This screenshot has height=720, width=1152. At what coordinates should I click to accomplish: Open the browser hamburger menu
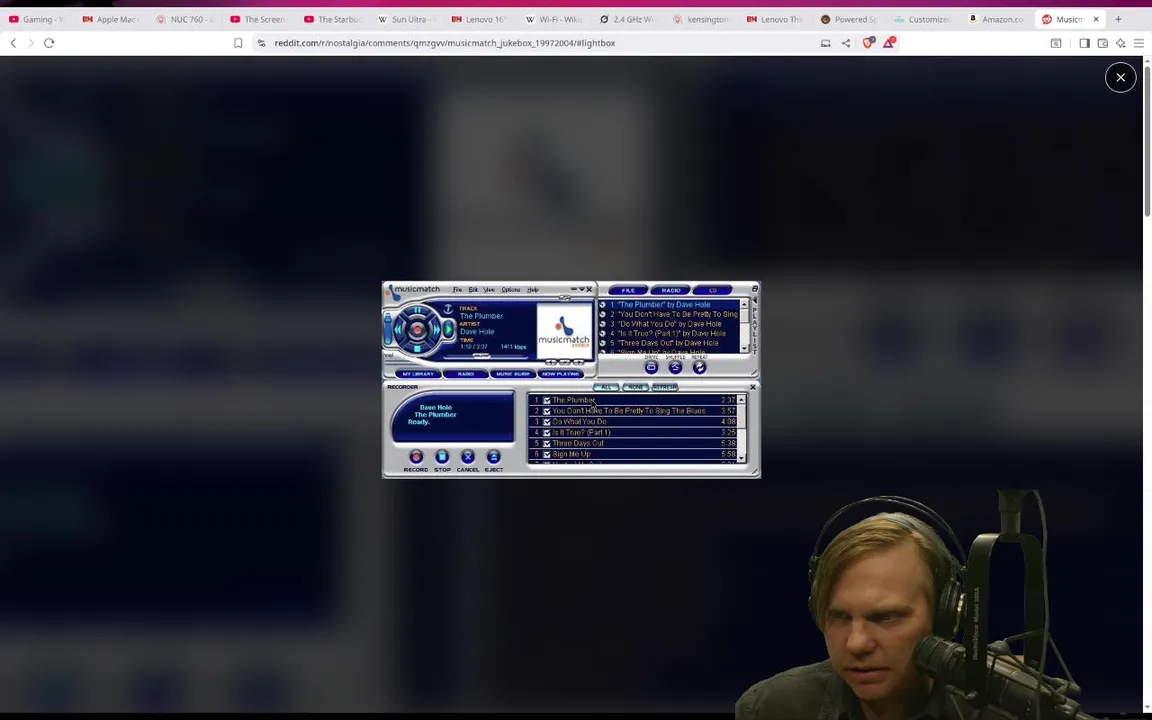click(x=1139, y=43)
